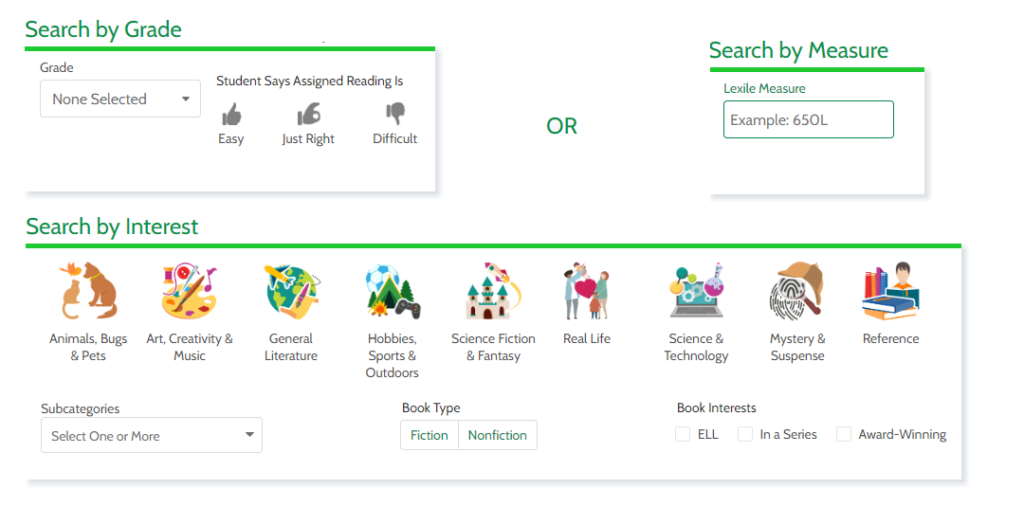
Task: Select Hobbies, Sports & Outdoors icon
Action: tap(392, 291)
